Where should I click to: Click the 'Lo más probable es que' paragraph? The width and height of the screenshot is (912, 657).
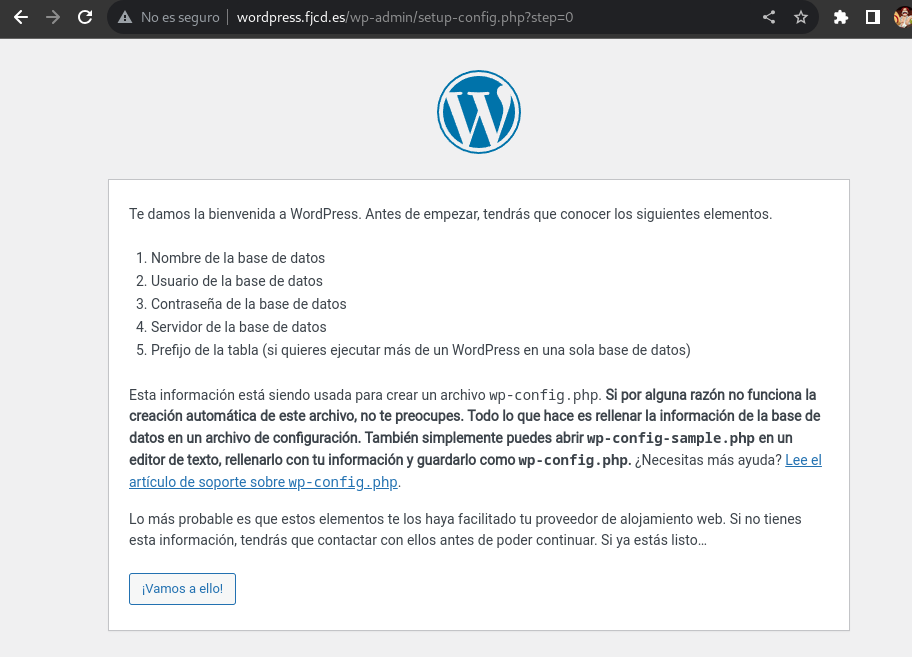pos(465,530)
